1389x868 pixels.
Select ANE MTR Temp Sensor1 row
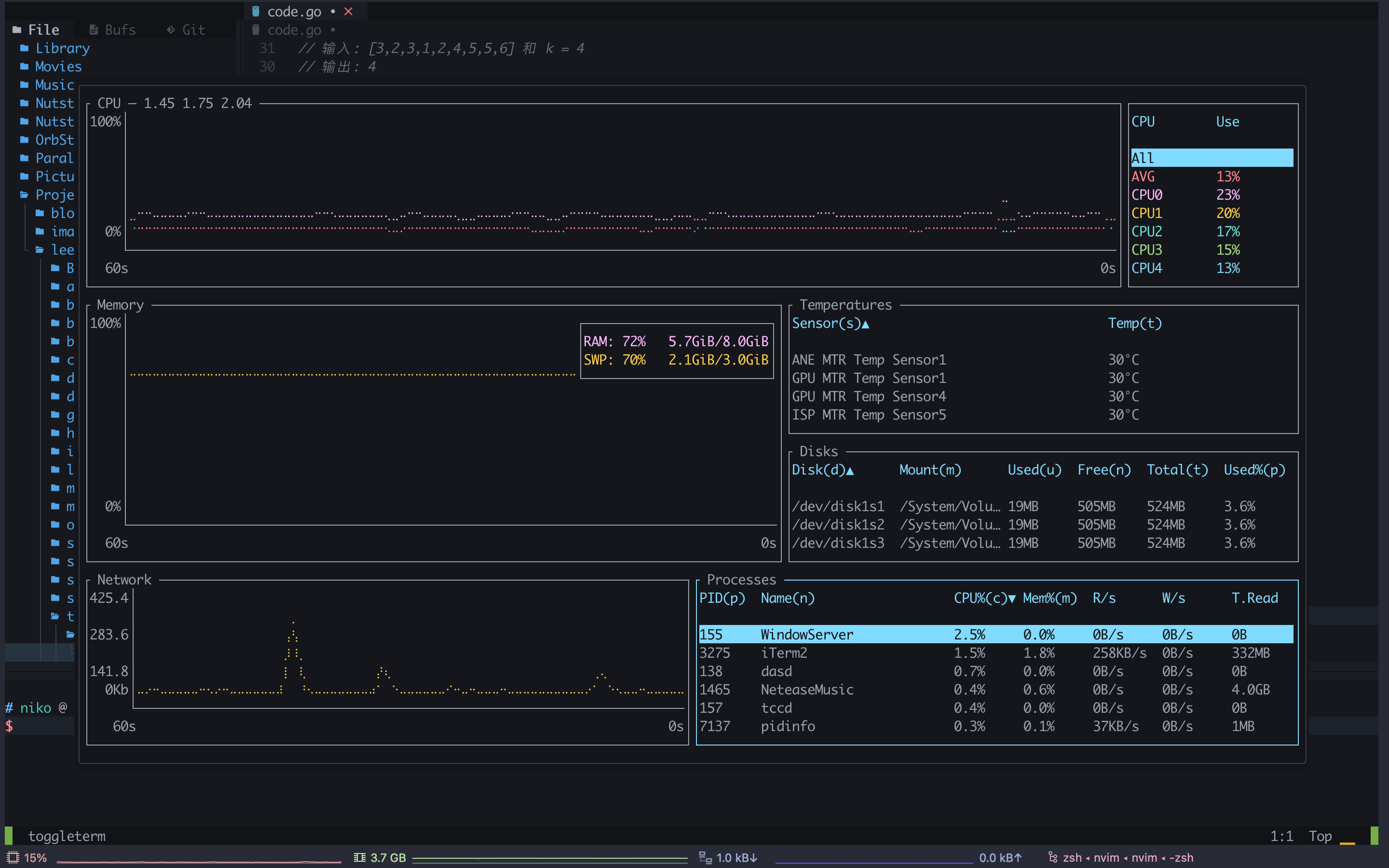pos(1043,361)
